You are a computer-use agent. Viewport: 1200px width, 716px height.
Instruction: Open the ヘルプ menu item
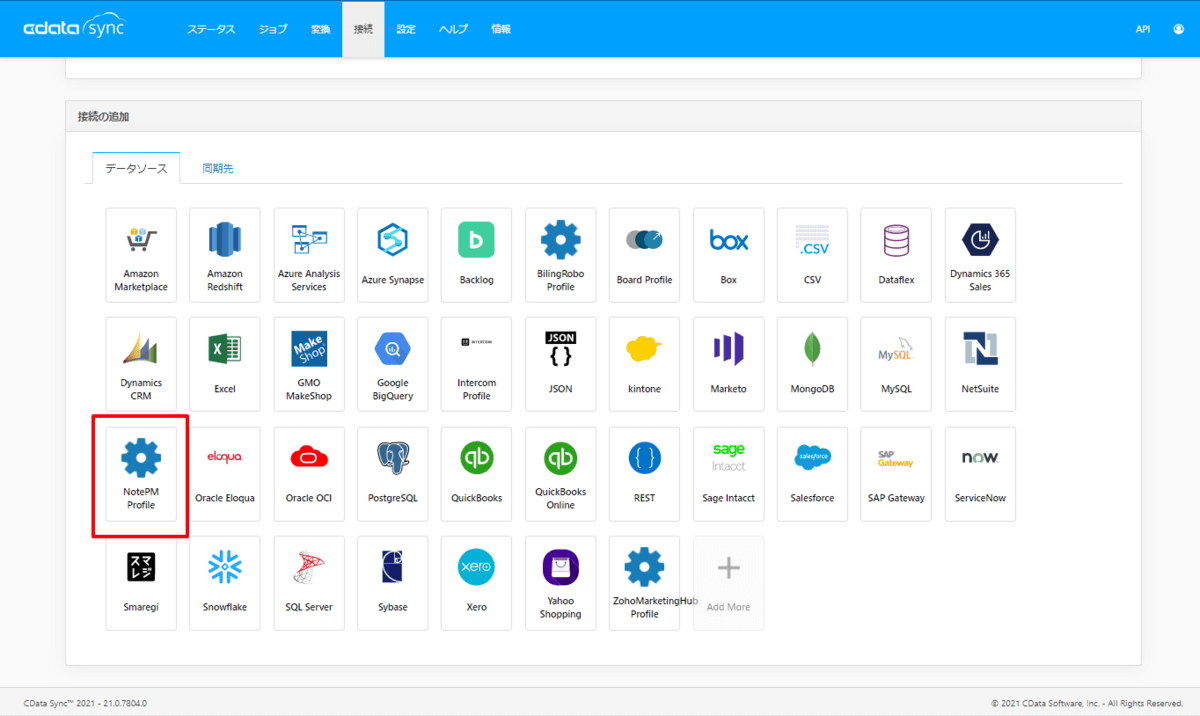pos(454,29)
